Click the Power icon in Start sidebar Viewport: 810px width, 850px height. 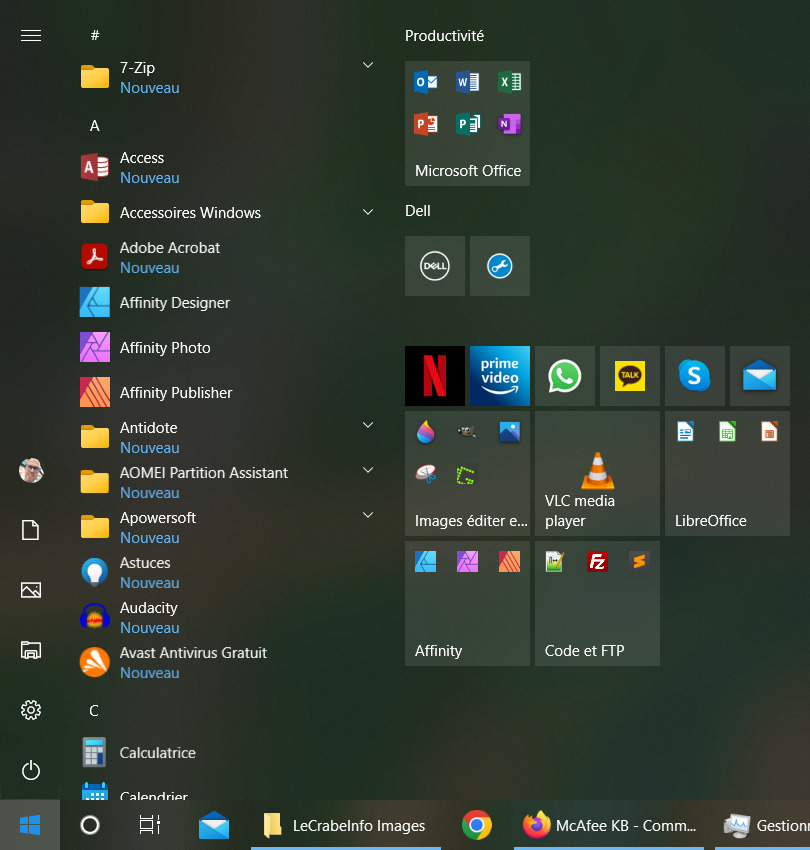pos(31,770)
